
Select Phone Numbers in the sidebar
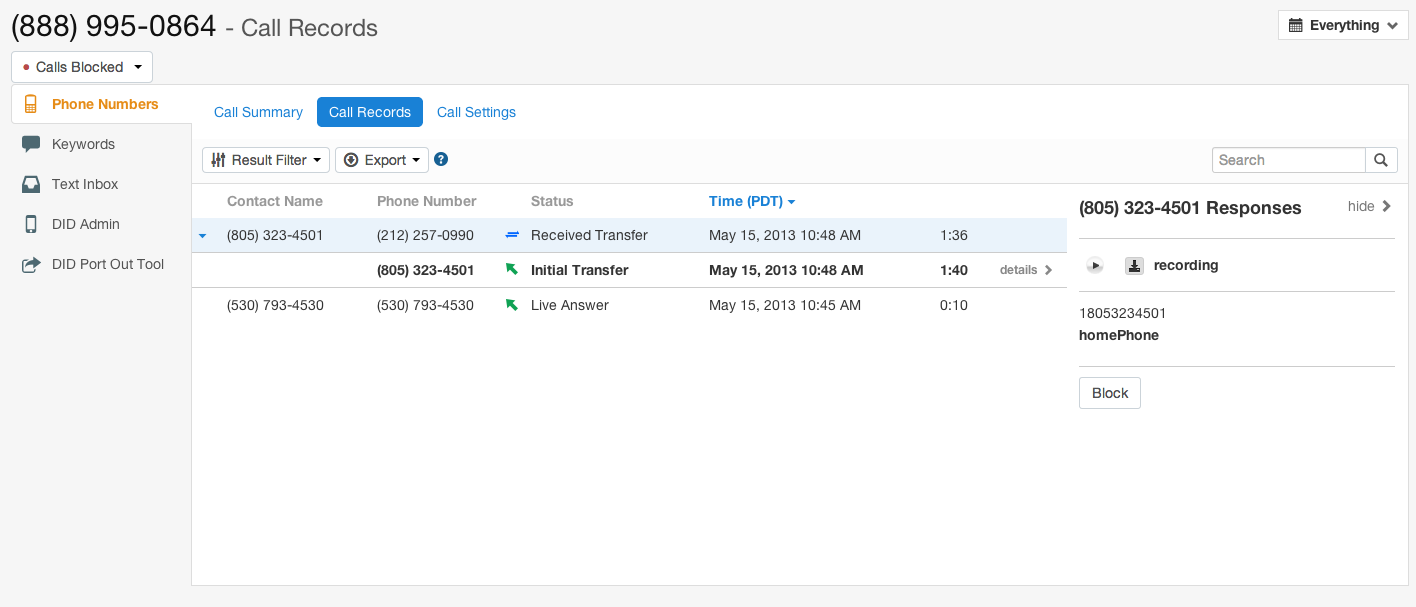pyautogui.click(x=104, y=104)
